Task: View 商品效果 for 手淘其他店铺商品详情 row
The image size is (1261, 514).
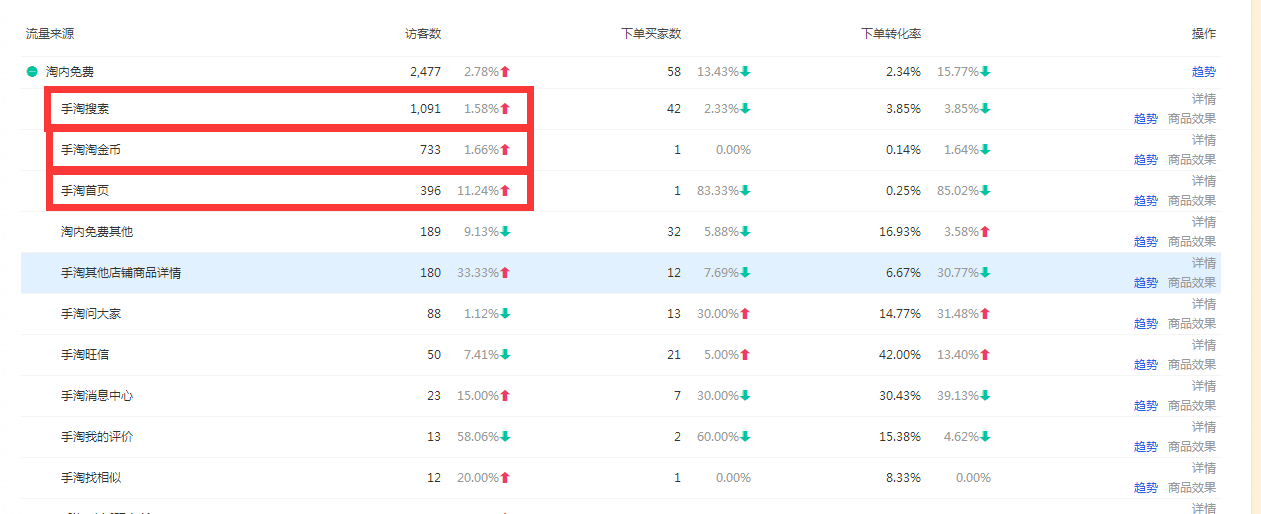Action: 1192,282
